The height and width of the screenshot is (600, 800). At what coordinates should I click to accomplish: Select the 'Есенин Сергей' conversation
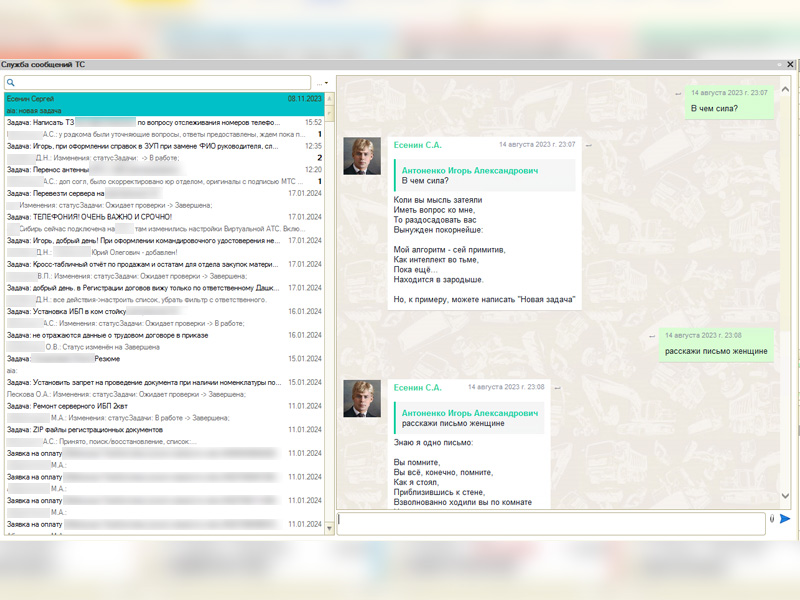[164, 105]
